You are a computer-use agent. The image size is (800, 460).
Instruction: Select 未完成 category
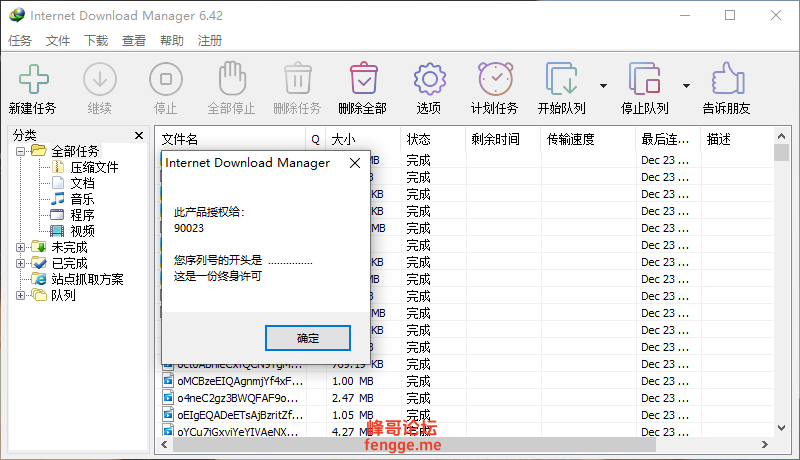click(x=69, y=247)
